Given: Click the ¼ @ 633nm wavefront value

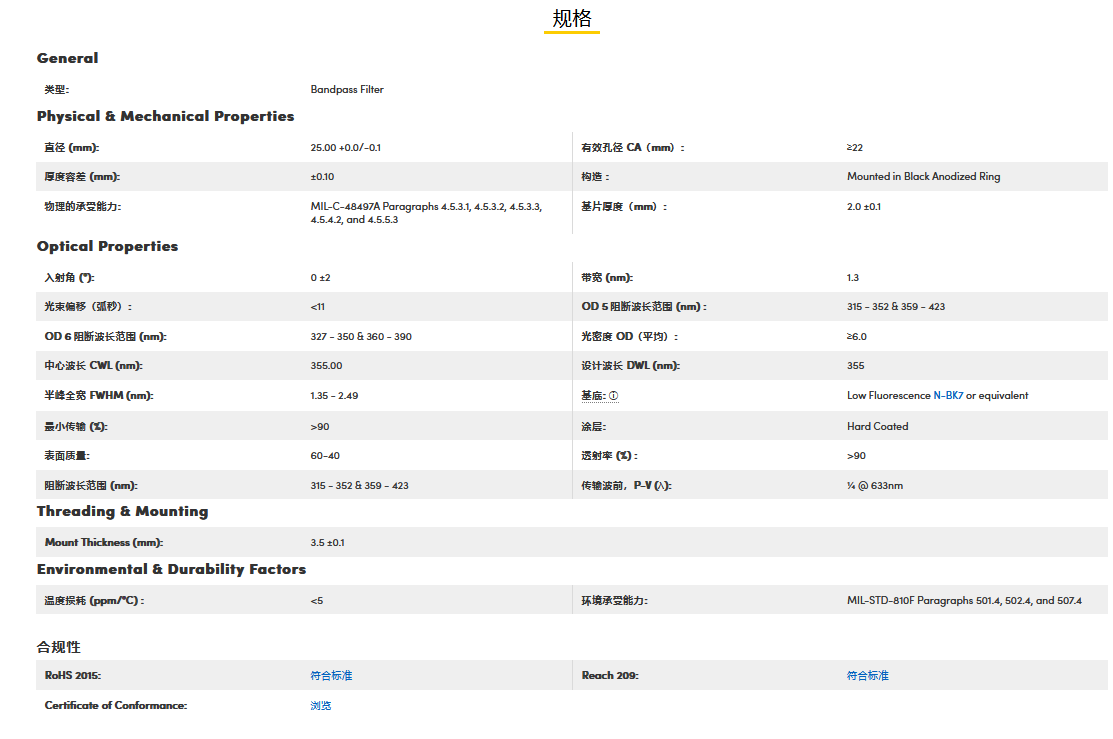Looking at the screenshot, I should click(874, 486).
